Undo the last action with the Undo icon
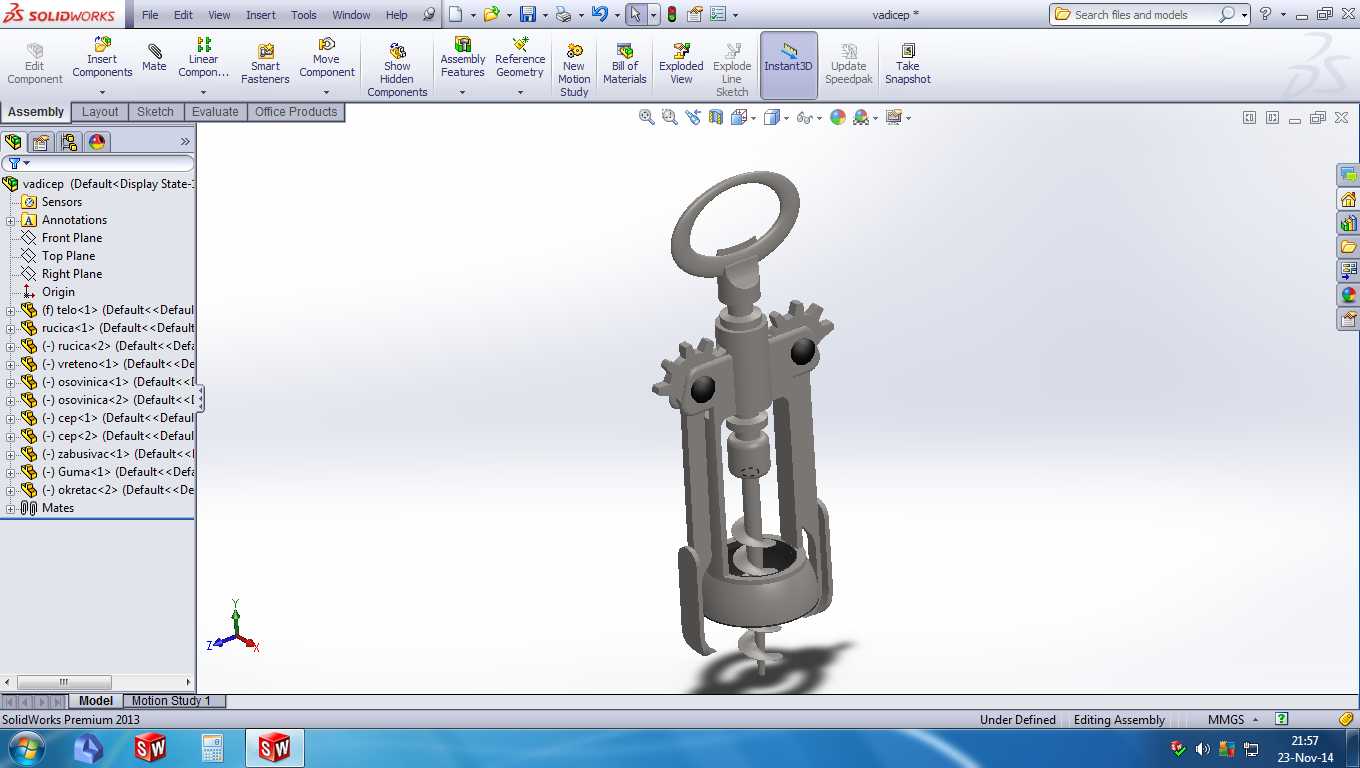 pos(599,14)
